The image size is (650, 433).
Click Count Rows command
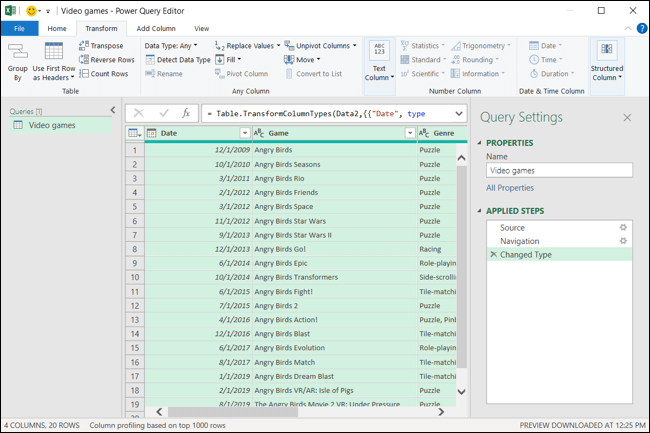[x=104, y=74]
